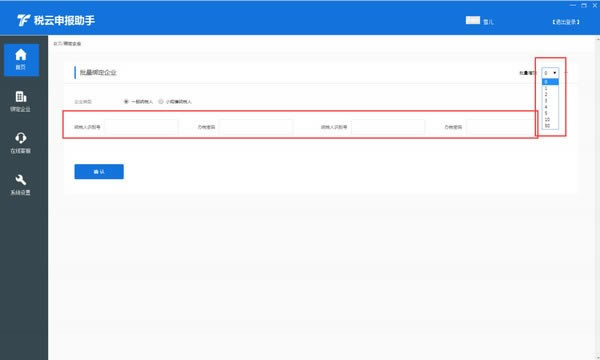Choose option 50 in the dropdown list
Image resolution: width=600 pixels, height=360 pixels.
tap(550, 125)
